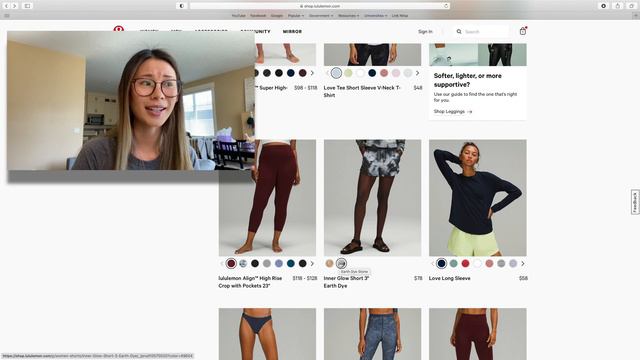
Task: Click the search magnifier icon
Action: [x=459, y=31]
